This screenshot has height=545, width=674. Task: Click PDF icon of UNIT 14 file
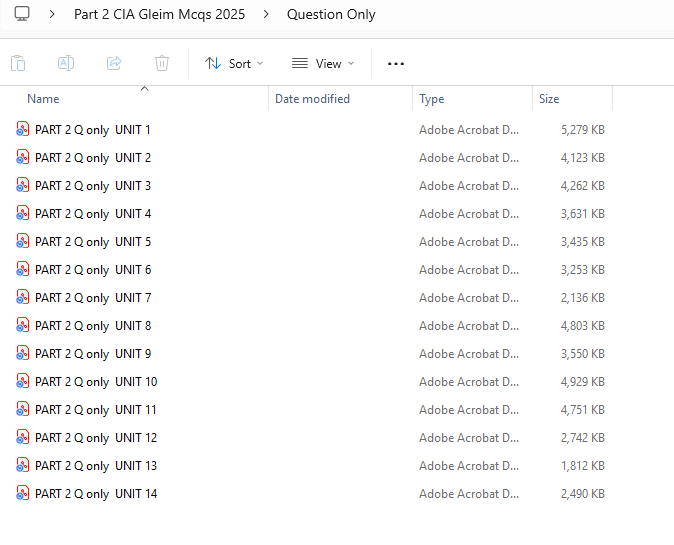pos(23,494)
